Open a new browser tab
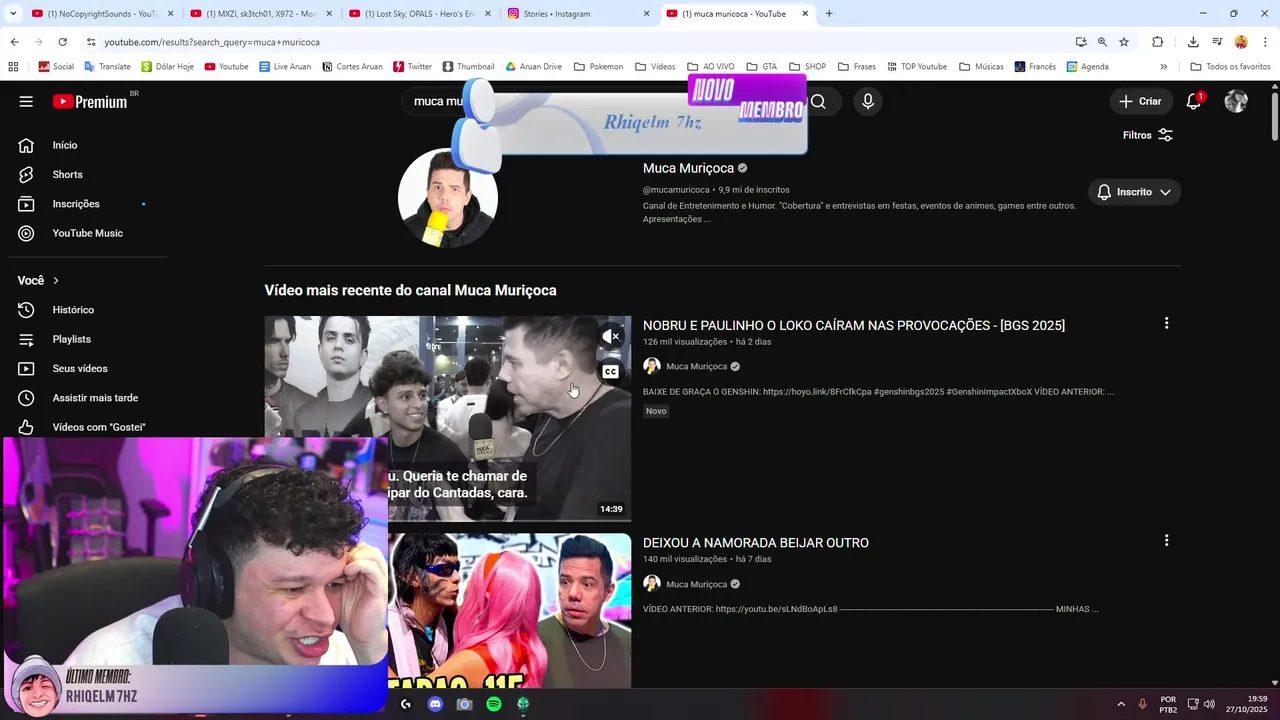 tap(829, 14)
